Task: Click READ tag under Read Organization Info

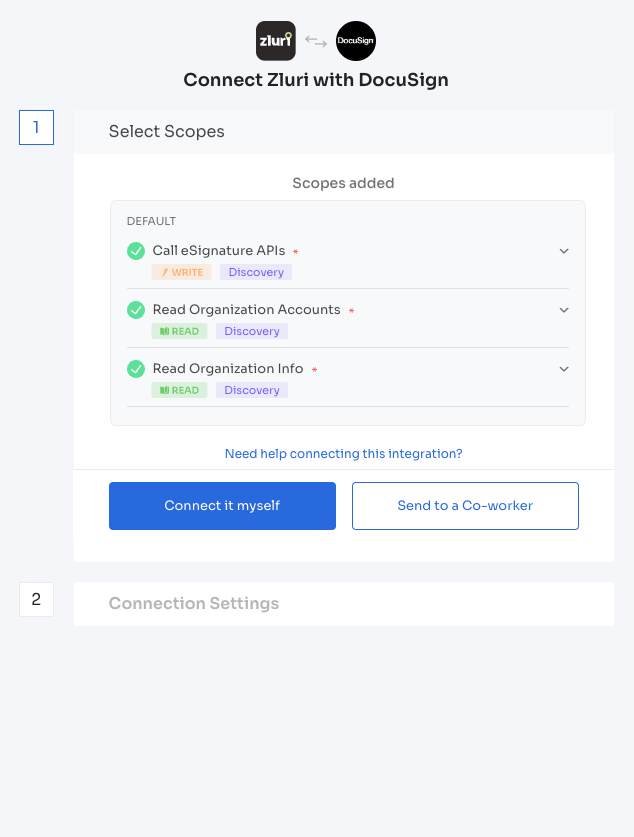Action: (179, 390)
